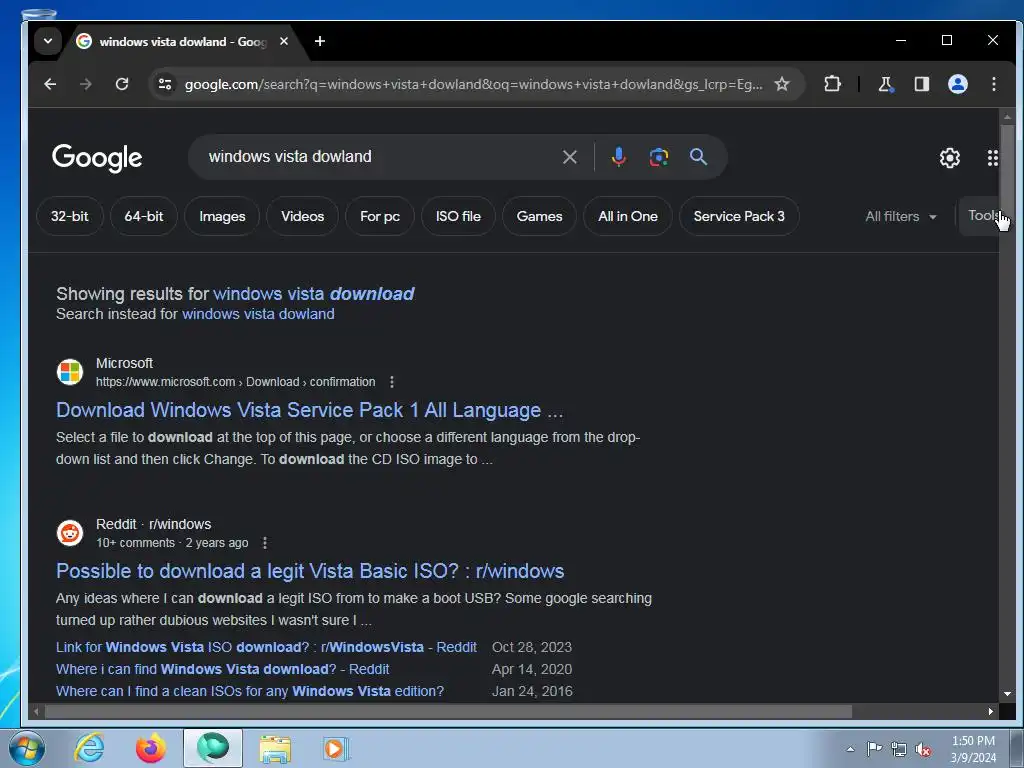Open a new browser tab
This screenshot has width=1024, height=768.
point(319,41)
